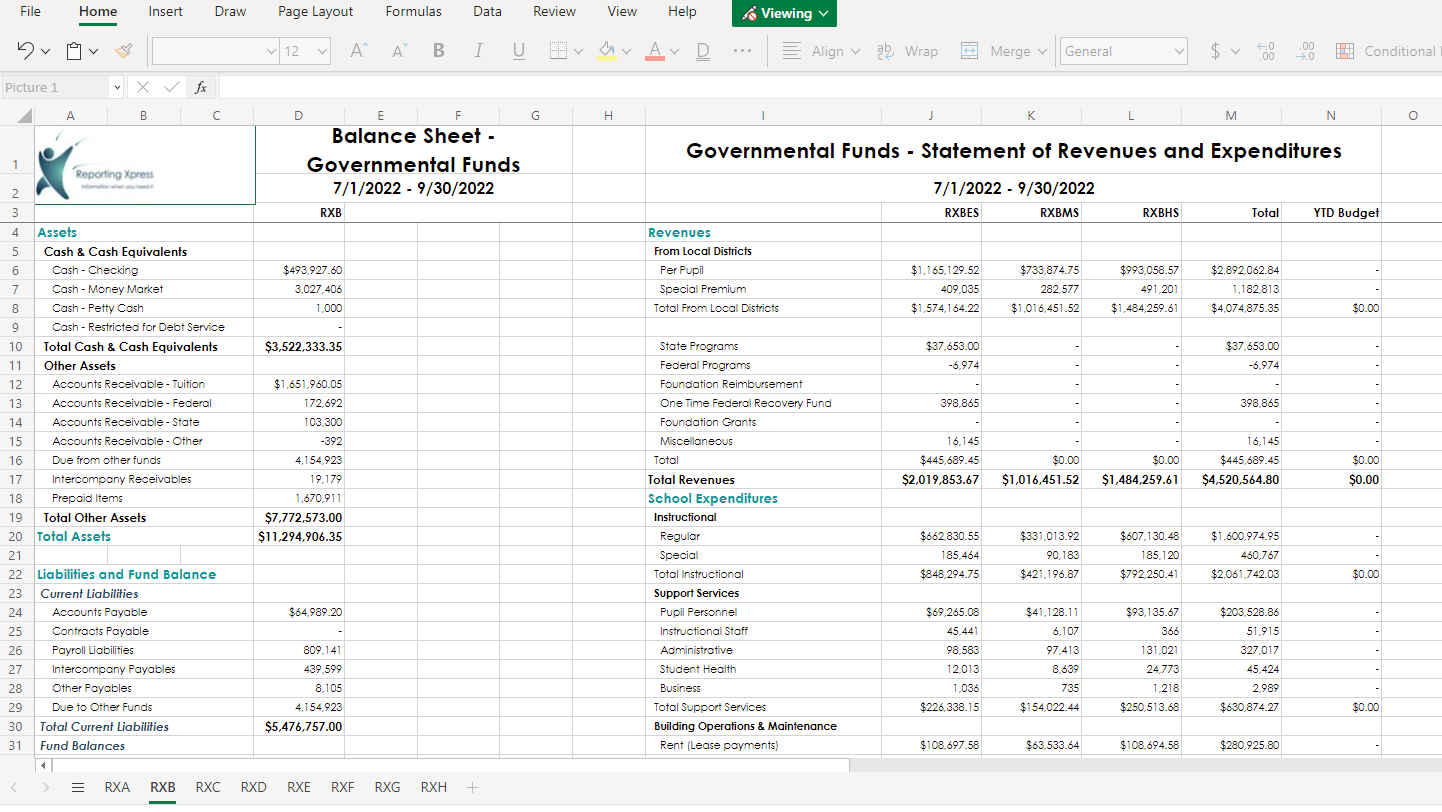1442x812 pixels.
Task: Click the Wrap Text icon
Action: (x=908, y=50)
